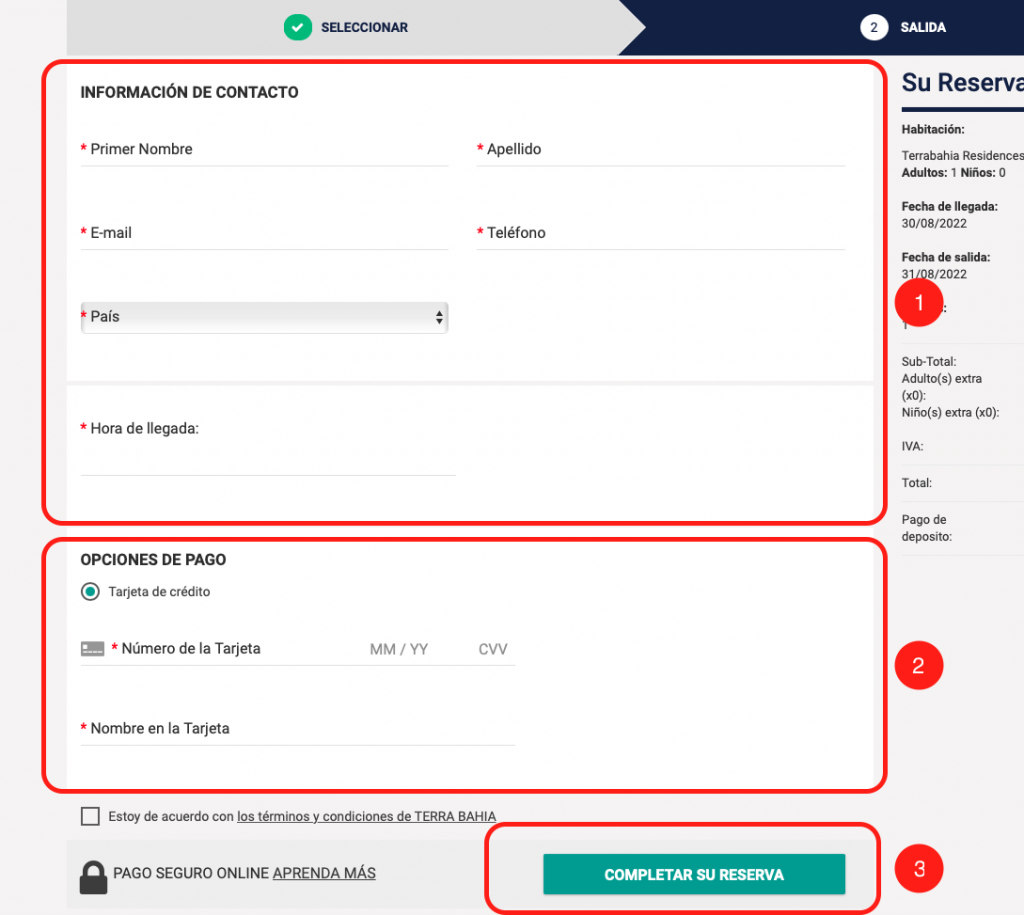Click red annotation circle number 1

tap(918, 302)
